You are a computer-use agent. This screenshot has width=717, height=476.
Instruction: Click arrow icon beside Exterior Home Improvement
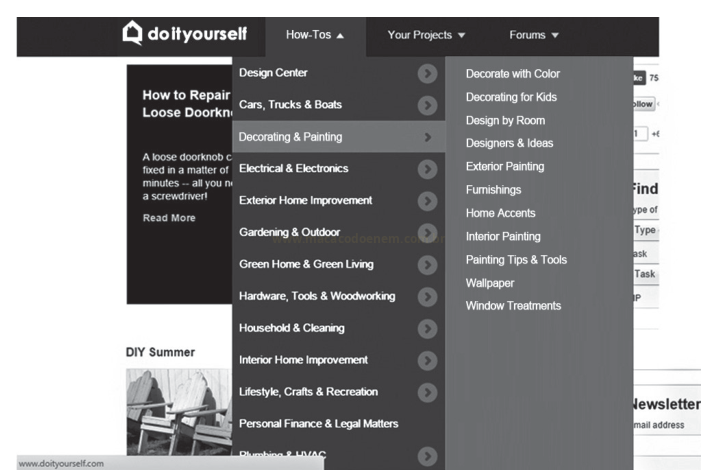click(427, 201)
